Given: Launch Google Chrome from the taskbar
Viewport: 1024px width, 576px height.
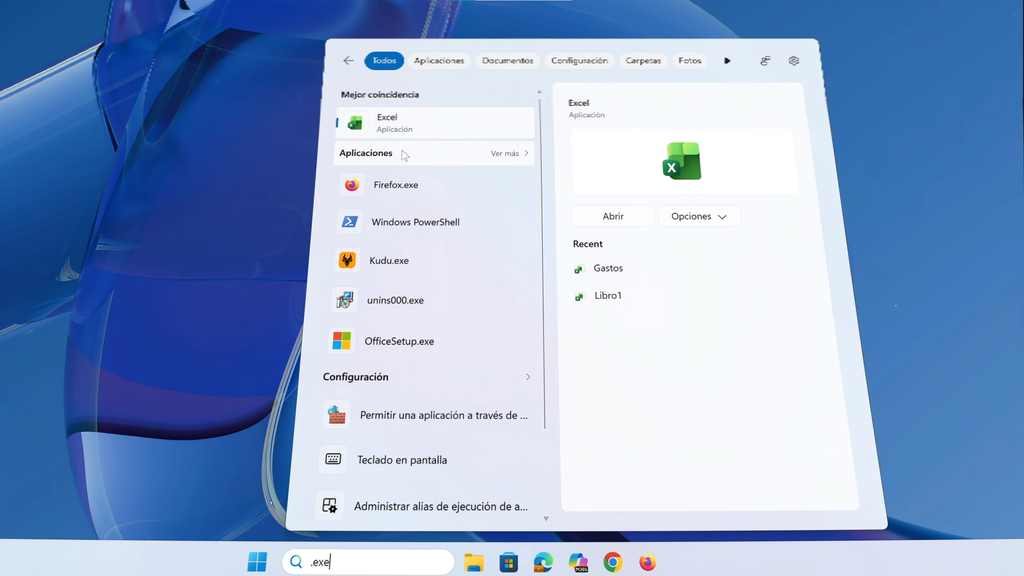Looking at the screenshot, I should (x=613, y=562).
